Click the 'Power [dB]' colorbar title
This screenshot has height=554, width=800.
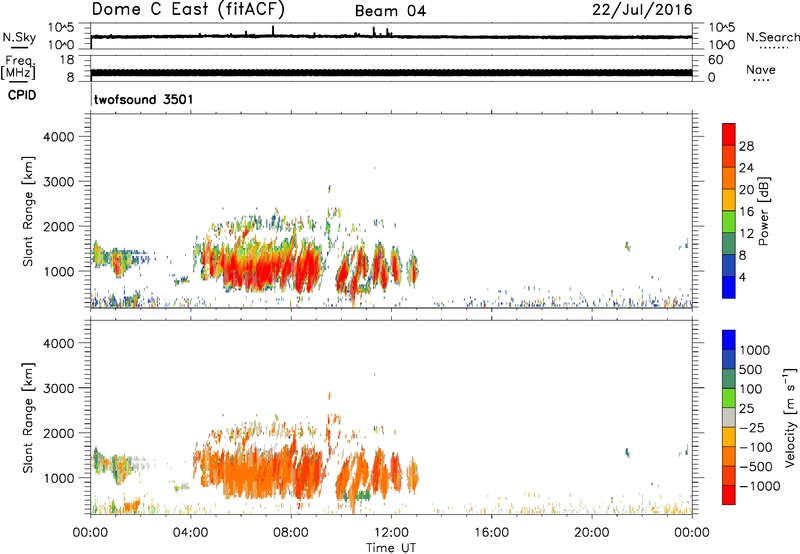[764, 211]
